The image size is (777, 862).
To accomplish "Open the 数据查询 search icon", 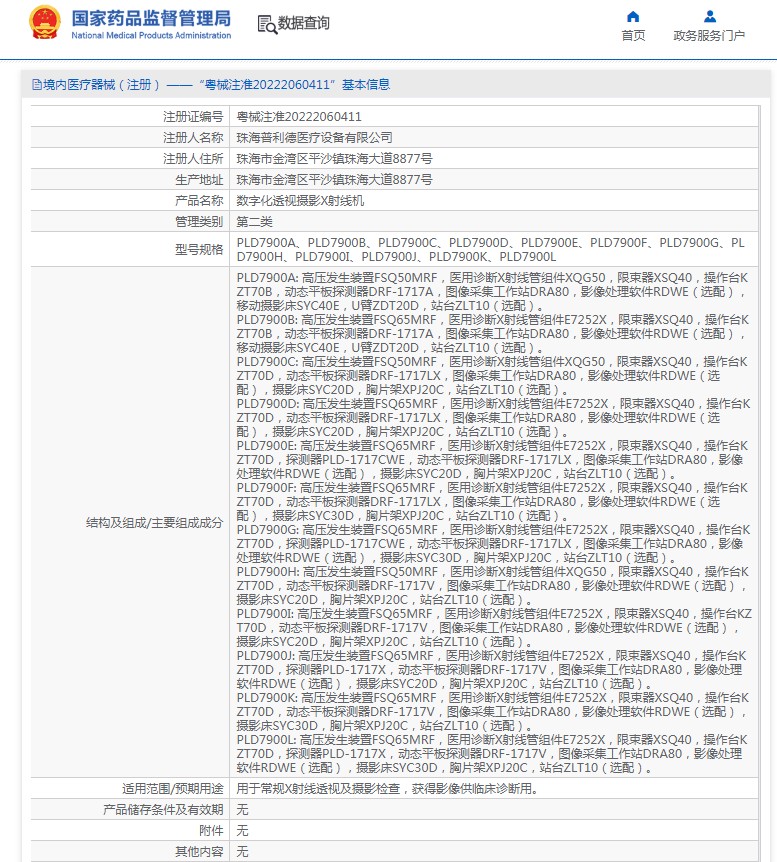I will point(267,24).
